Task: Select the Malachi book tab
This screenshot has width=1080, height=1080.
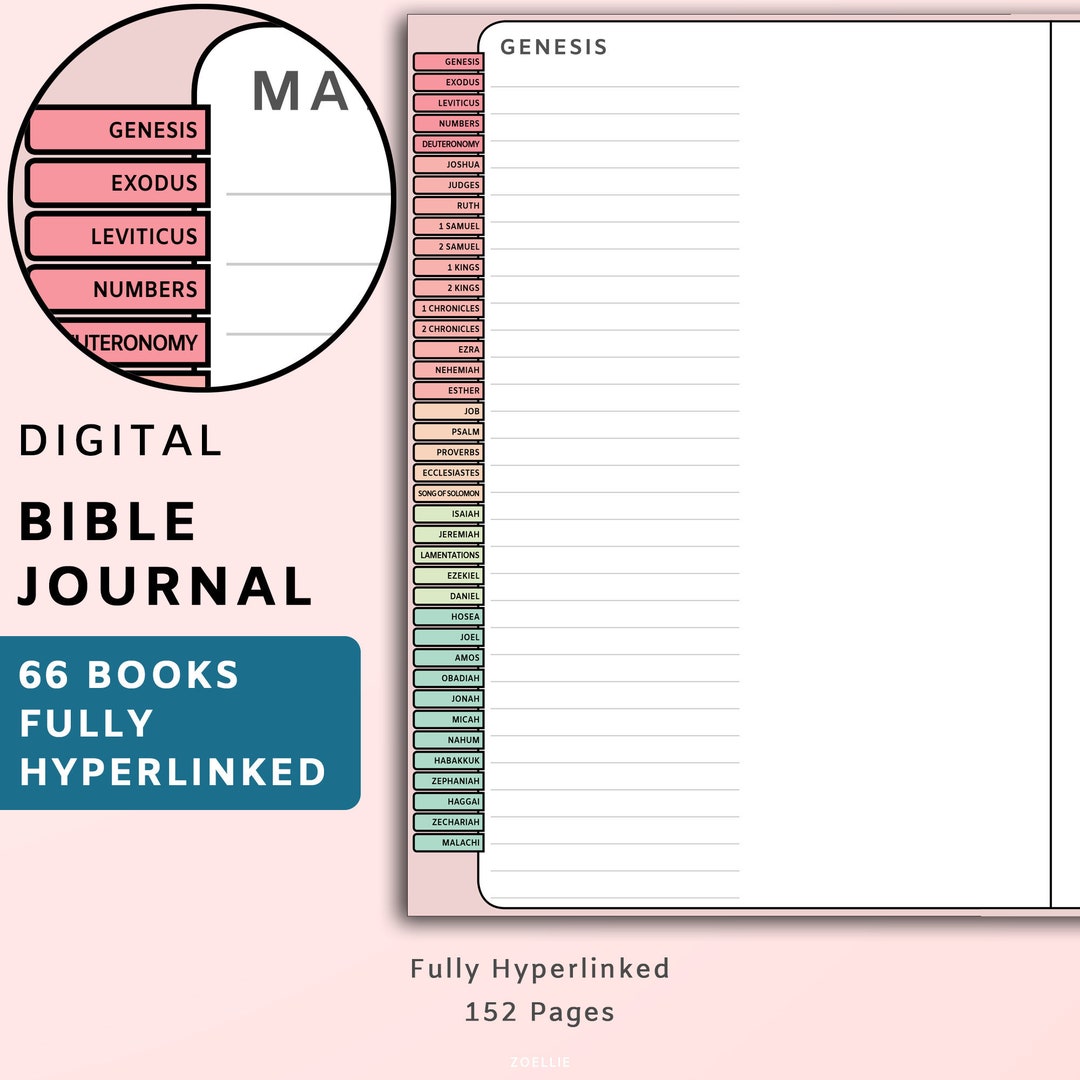Action: [x=449, y=842]
